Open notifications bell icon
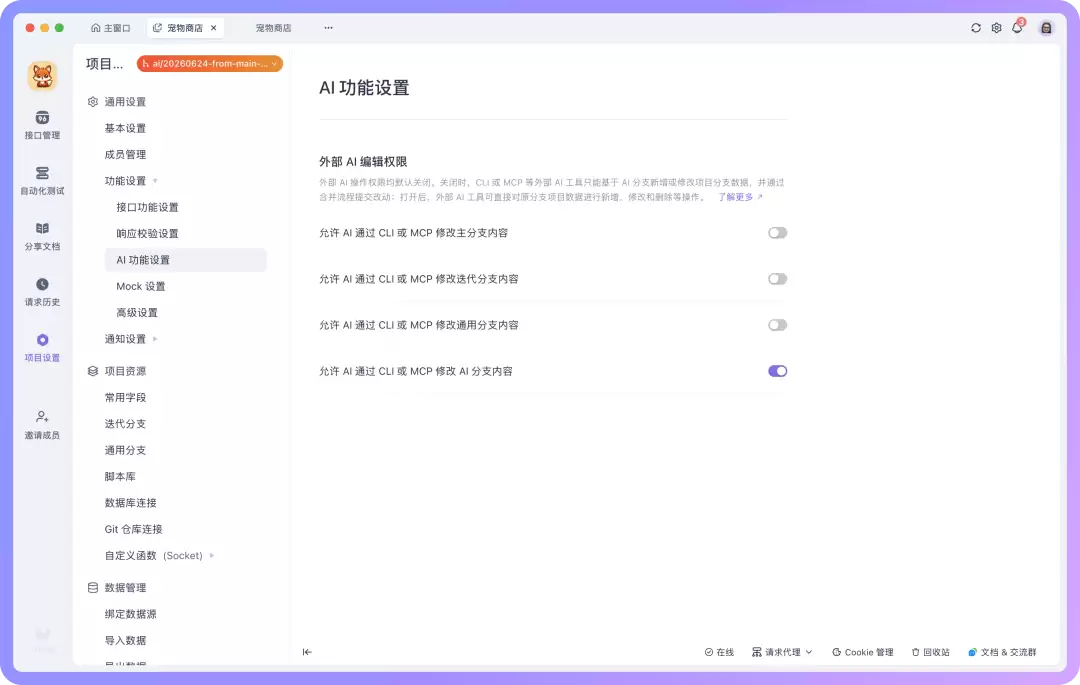Viewport: 1080px width, 685px height. coord(1017,28)
